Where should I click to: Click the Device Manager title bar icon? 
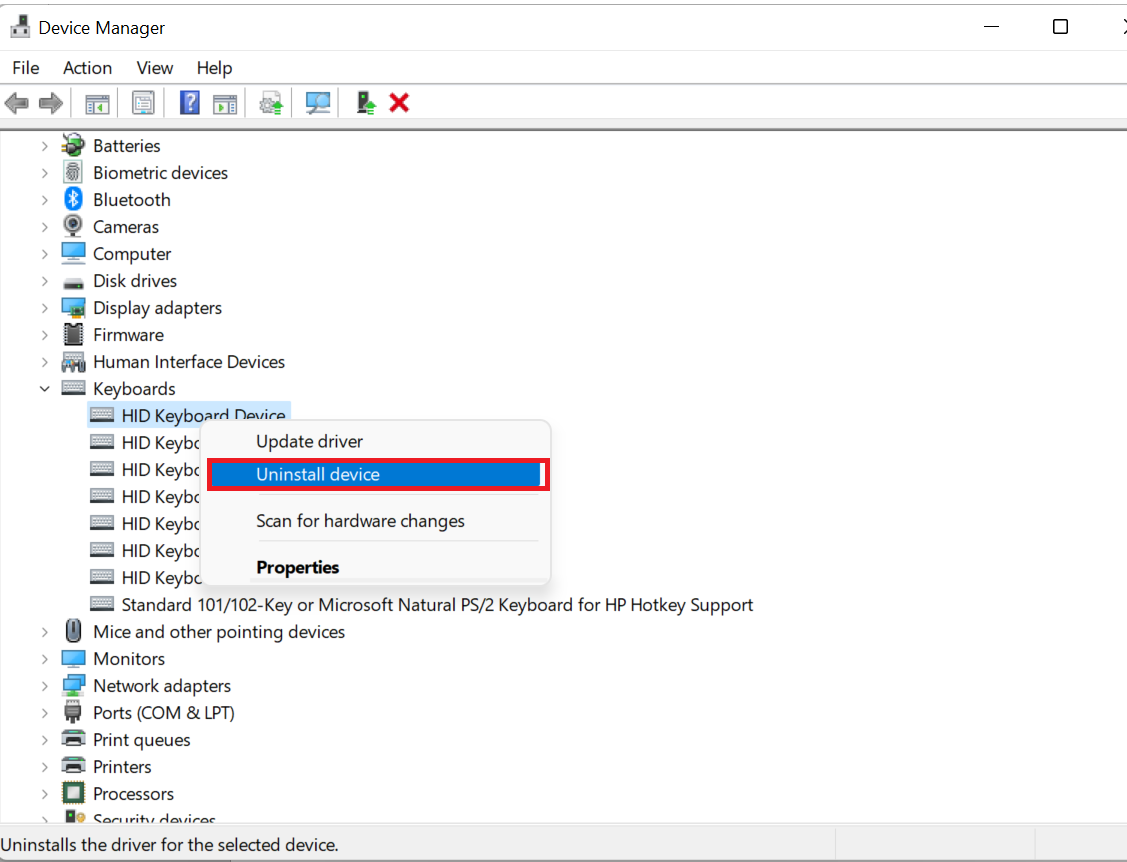(20, 27)
